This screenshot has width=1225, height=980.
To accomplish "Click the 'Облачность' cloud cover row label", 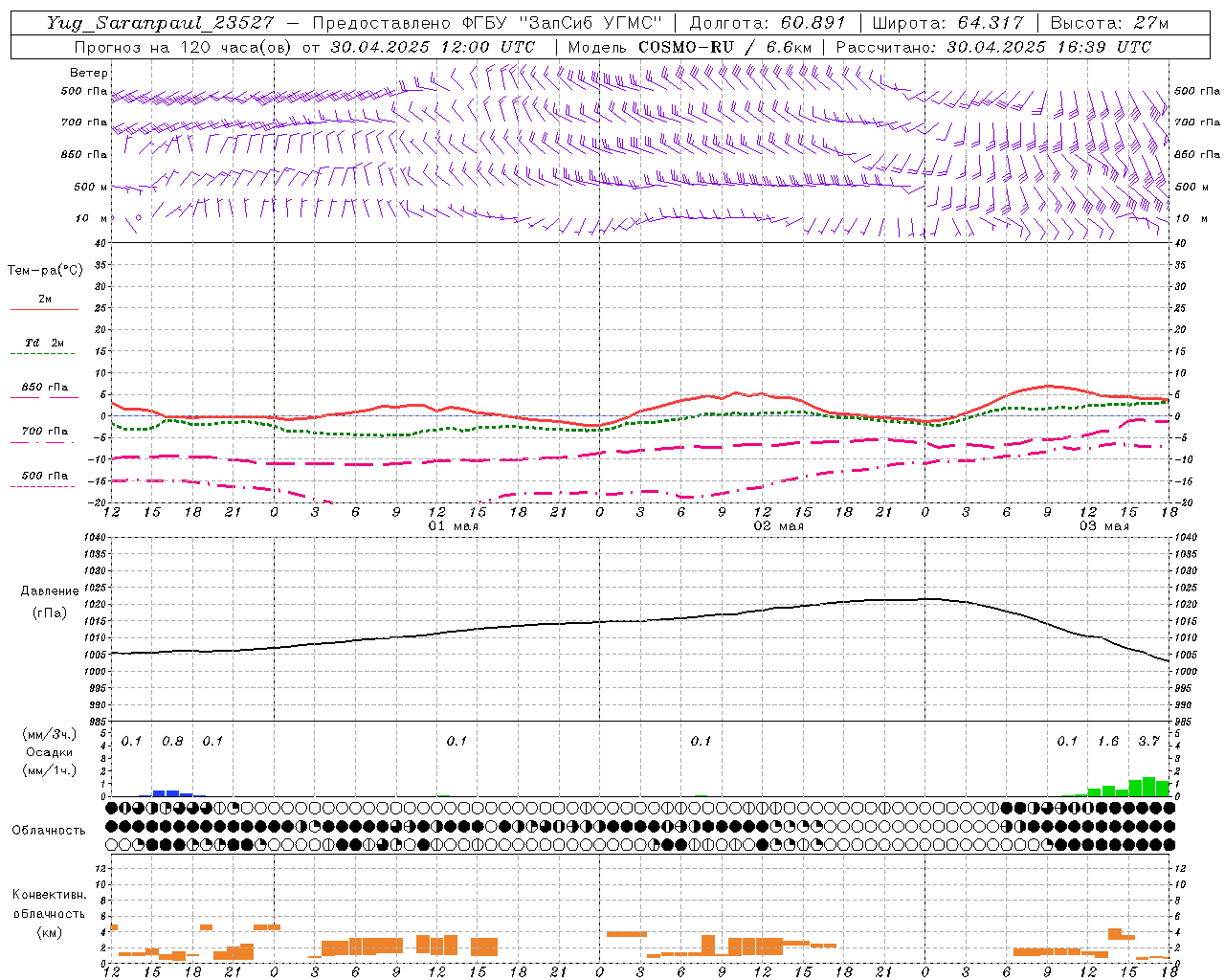I will 49,831.
